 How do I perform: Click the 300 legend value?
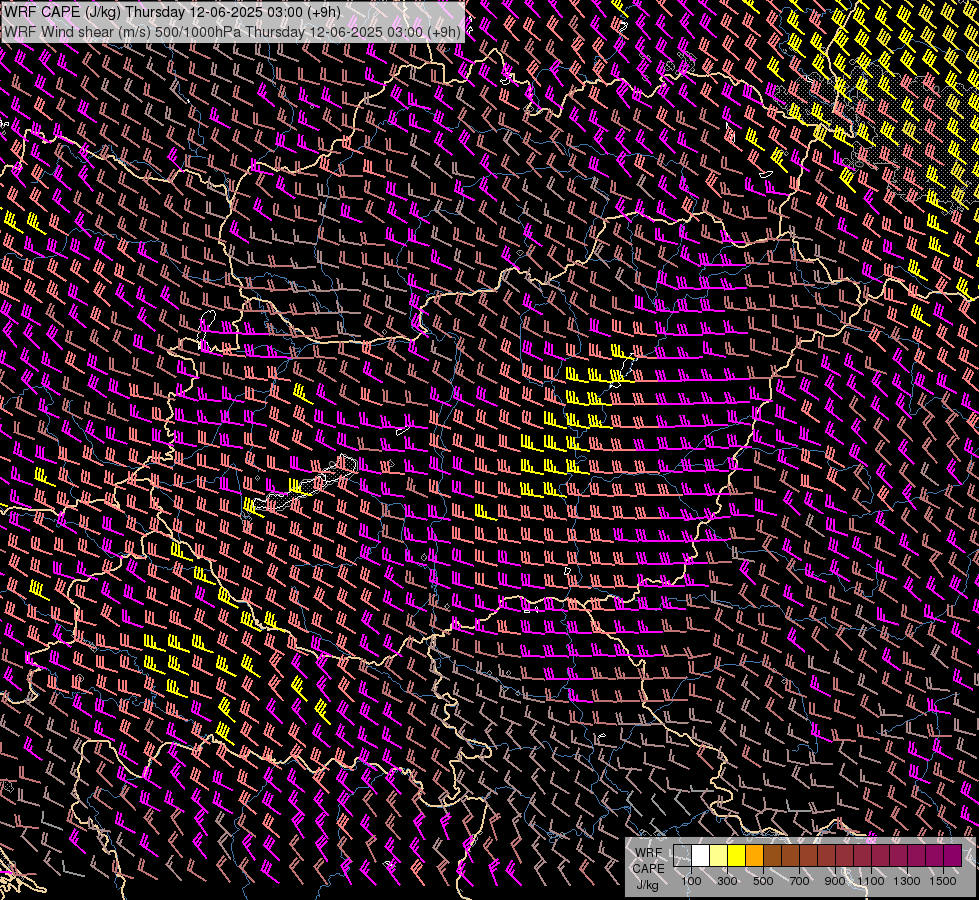[x=727, y=881]
